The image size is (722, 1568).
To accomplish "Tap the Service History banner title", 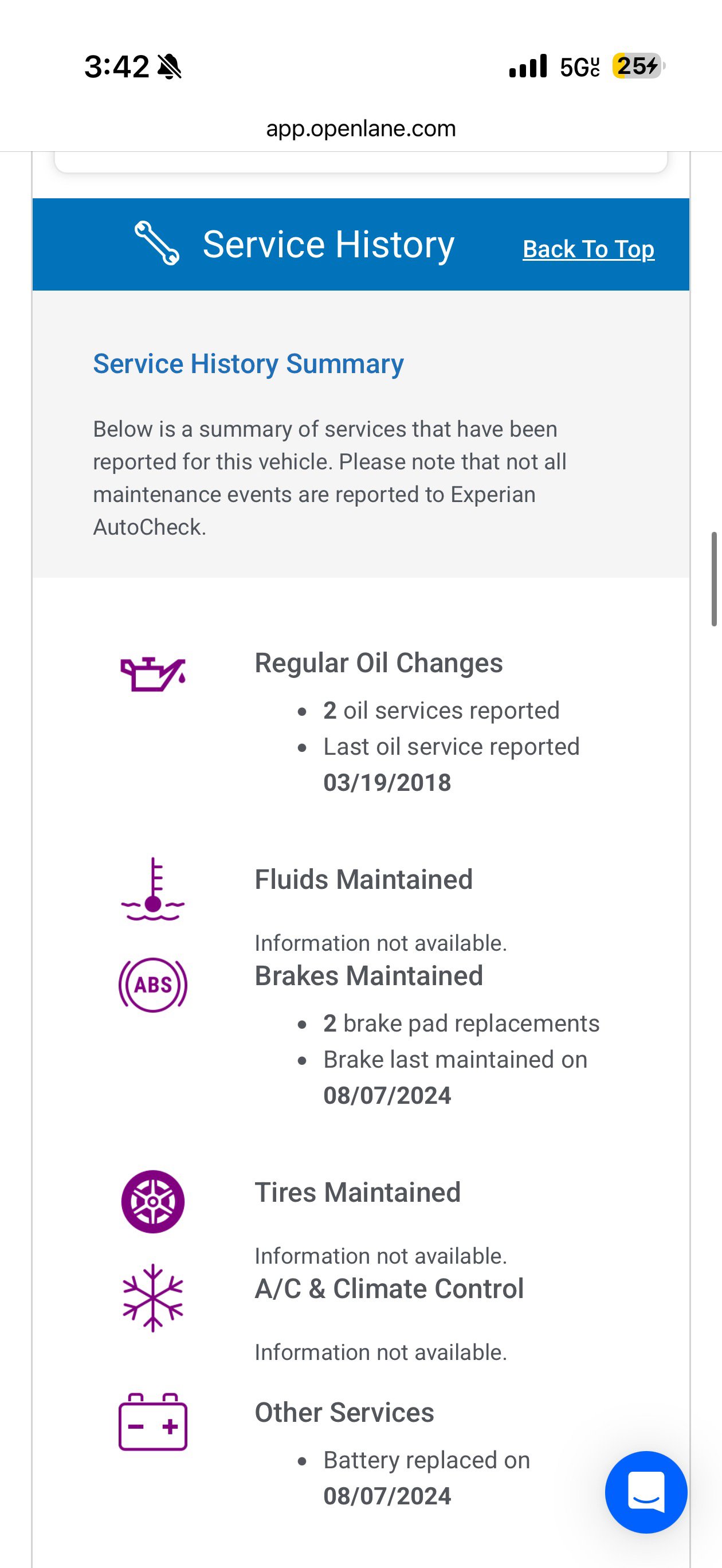I will click(x=329, y=244).
